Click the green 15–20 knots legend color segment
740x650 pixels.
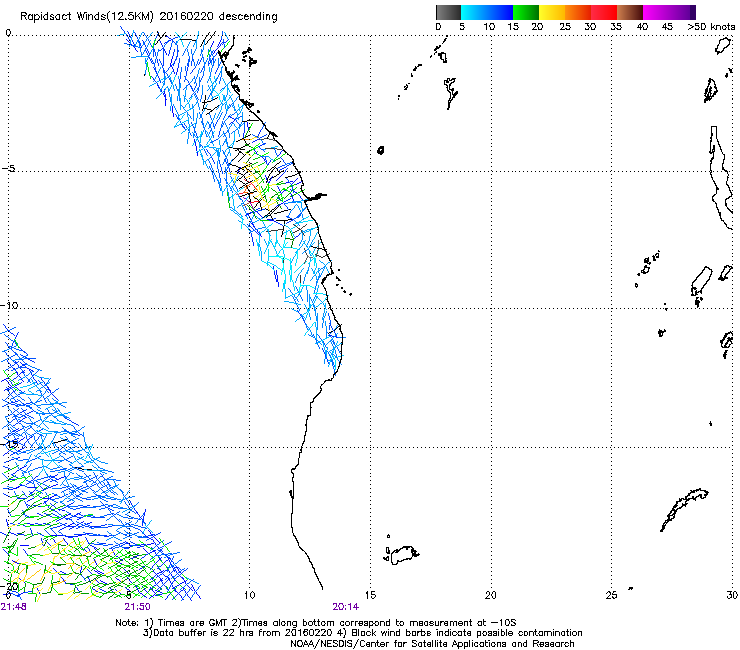(526, 12)
